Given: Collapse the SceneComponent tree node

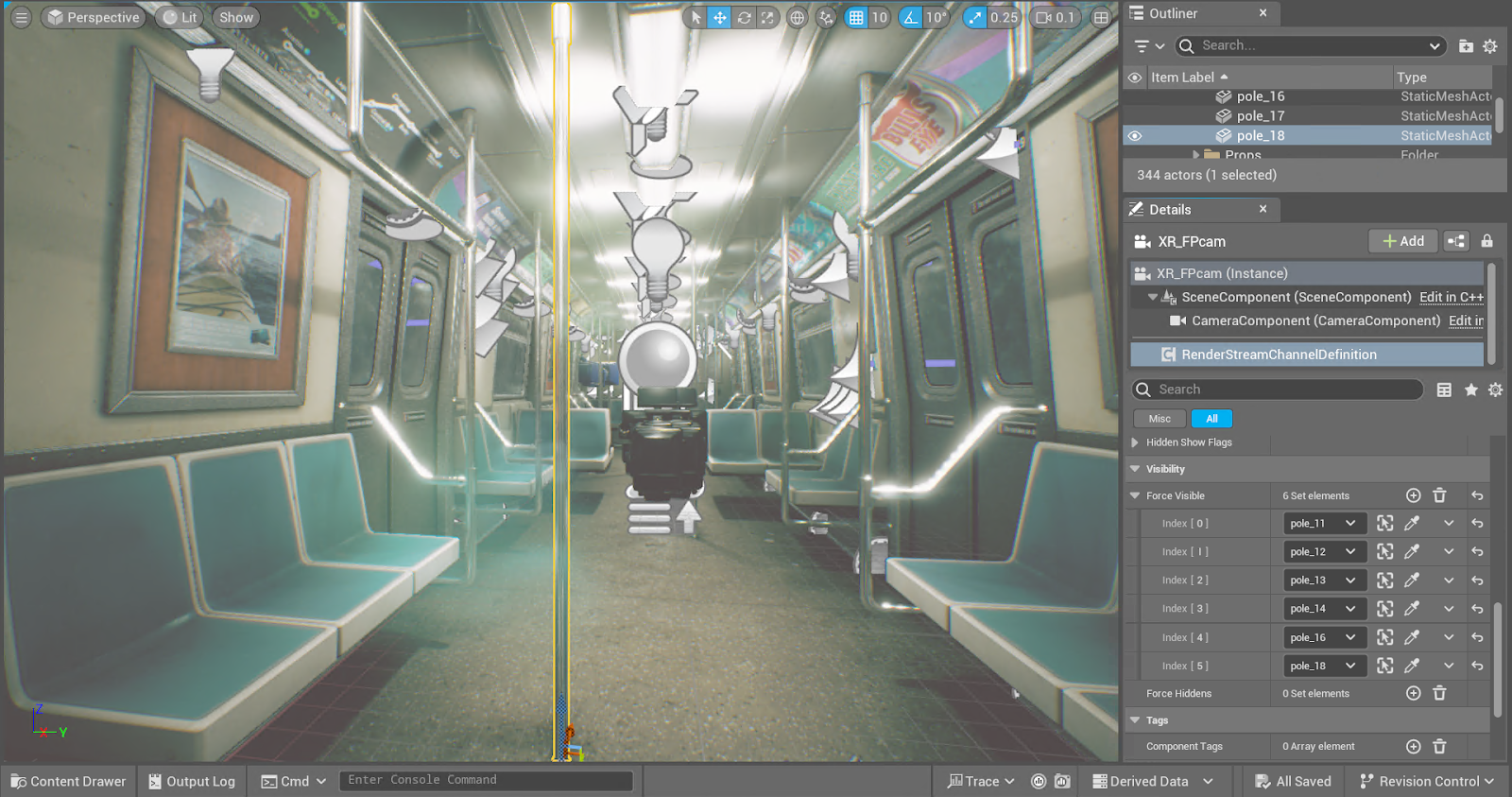Looking at the screenshot, I should [x=1152, y=297].
